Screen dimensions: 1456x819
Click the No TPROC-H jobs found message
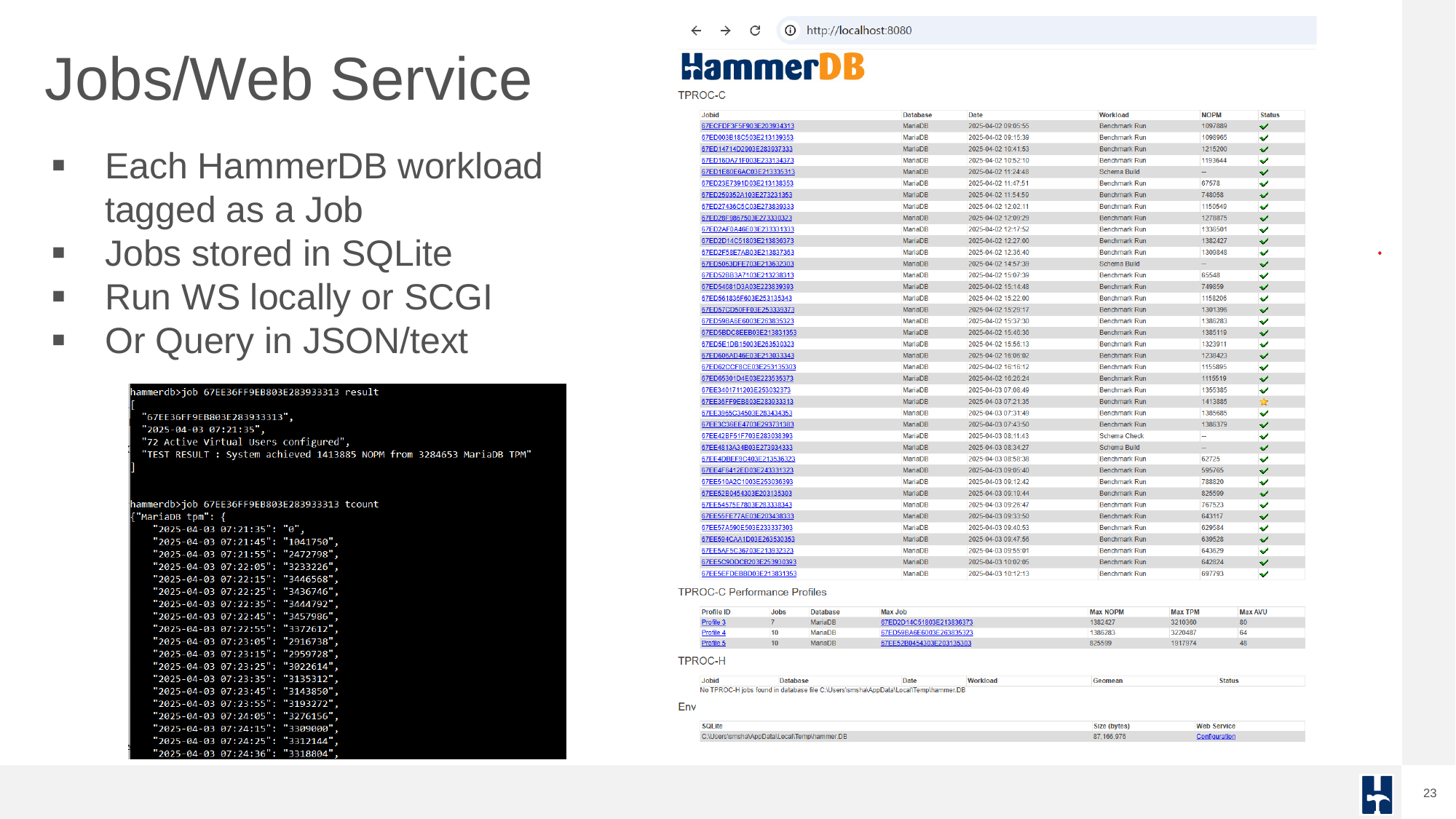click(x=832, y=690)
